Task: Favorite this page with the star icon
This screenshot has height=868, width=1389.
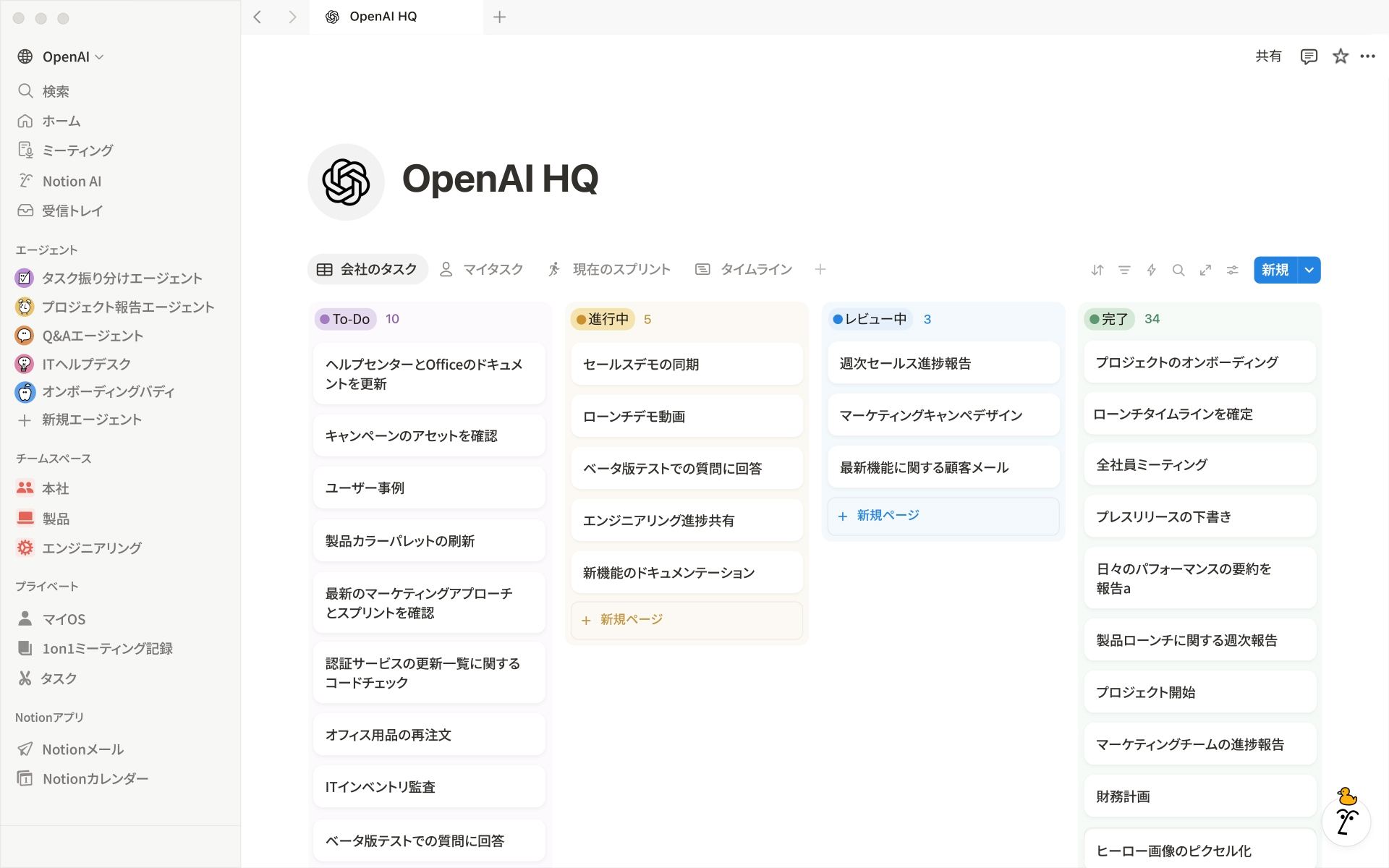Action: pos(1341,56)
